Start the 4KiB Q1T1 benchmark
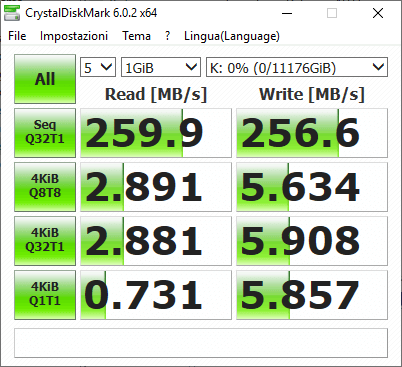This screenshot has width=402, height=367. pos(45,295)
